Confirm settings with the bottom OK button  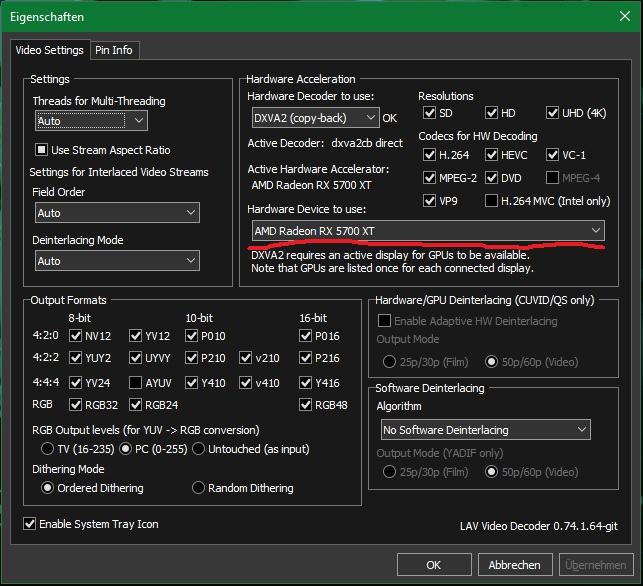434,565
